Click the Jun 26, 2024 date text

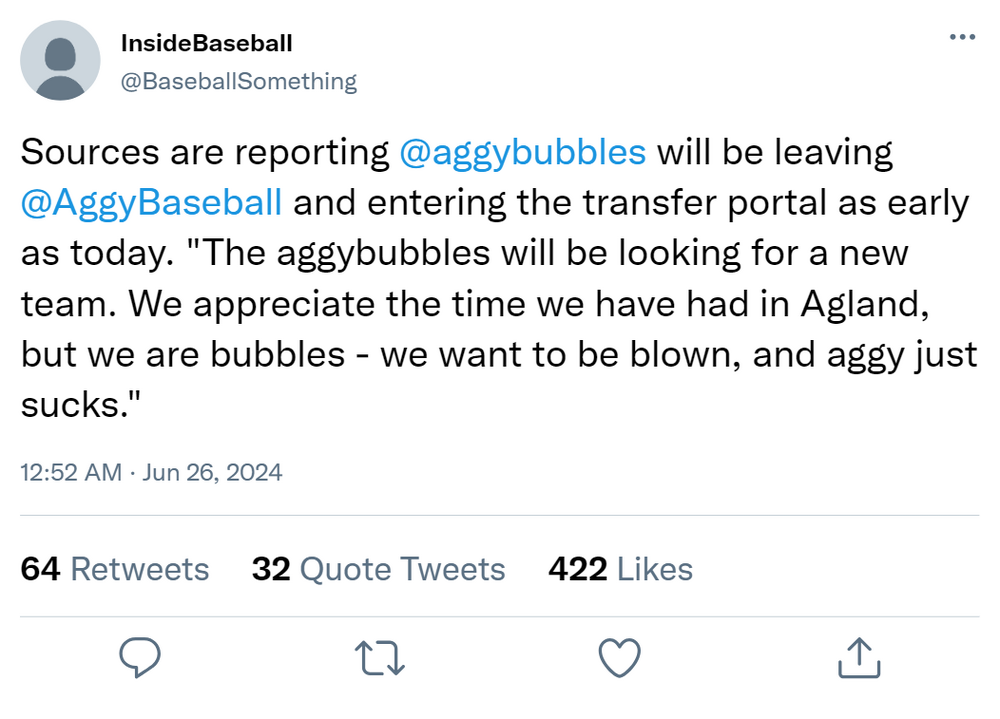pos(212,472)
